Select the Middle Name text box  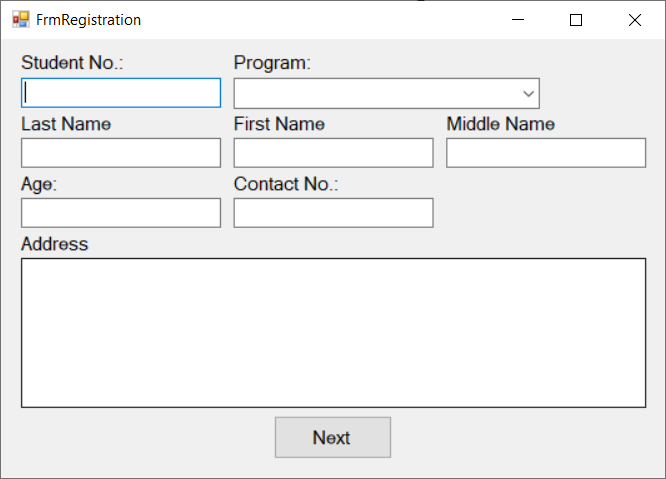(x=546, y=152)
